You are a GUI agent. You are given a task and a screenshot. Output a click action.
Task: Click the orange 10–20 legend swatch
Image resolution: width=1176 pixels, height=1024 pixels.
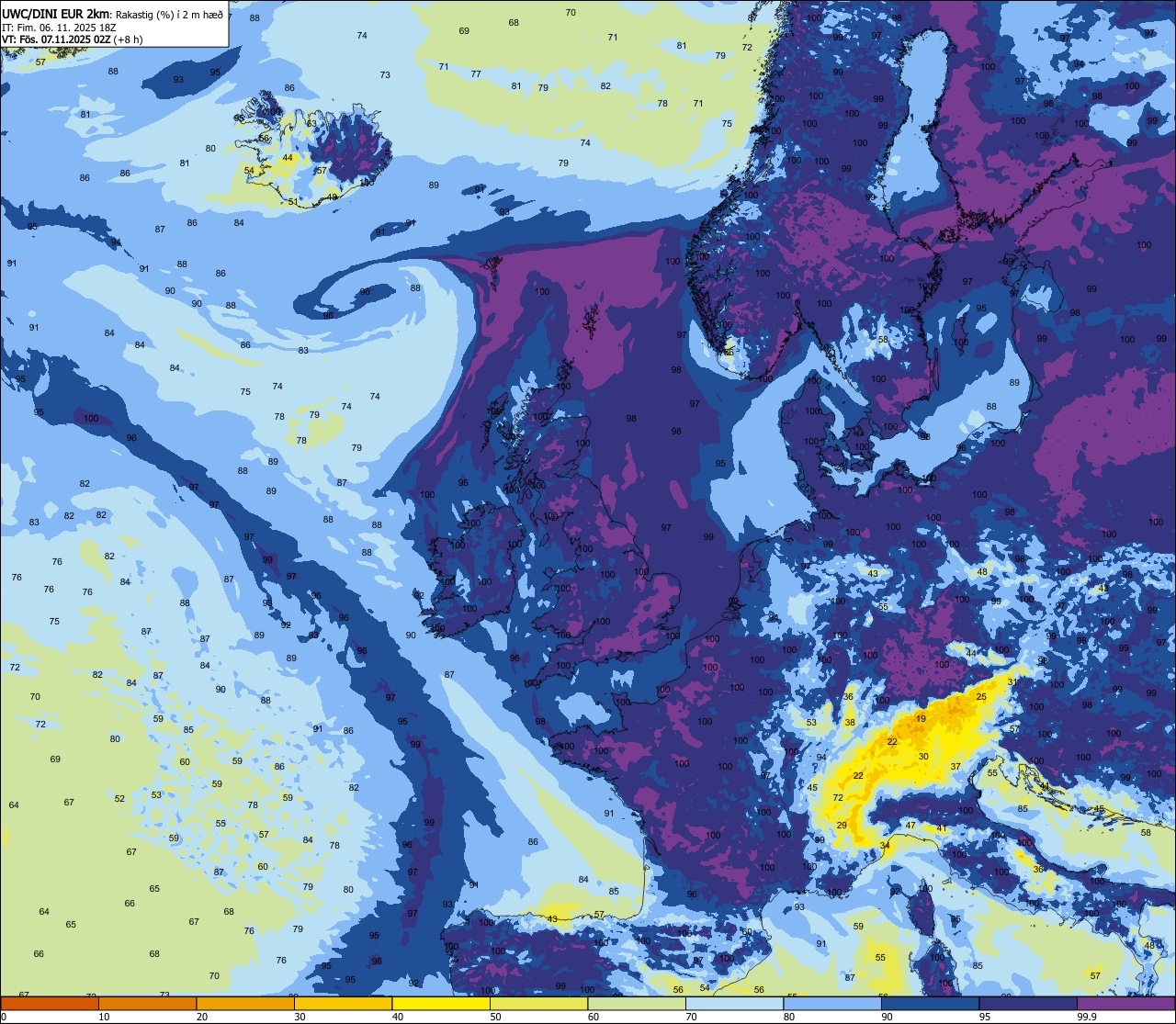click(x=147, y=1003)
